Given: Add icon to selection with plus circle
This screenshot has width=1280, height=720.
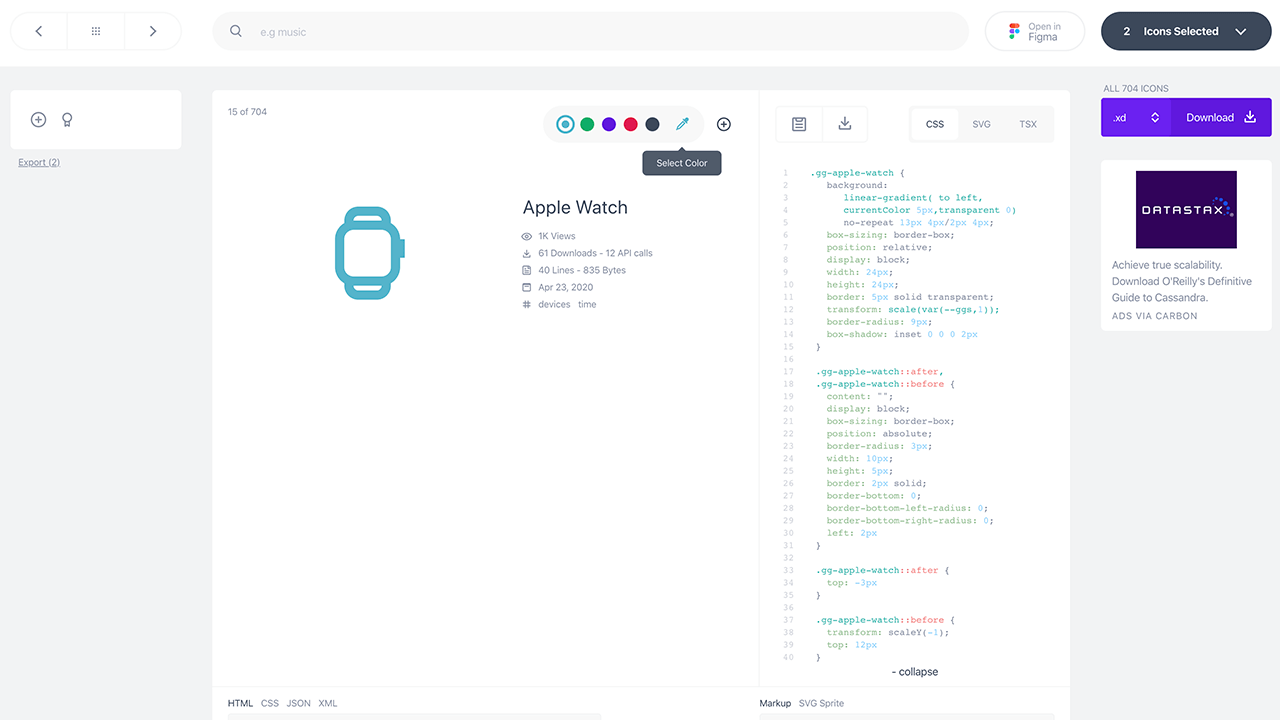Looking at the screenshot, I should [724, 124].
